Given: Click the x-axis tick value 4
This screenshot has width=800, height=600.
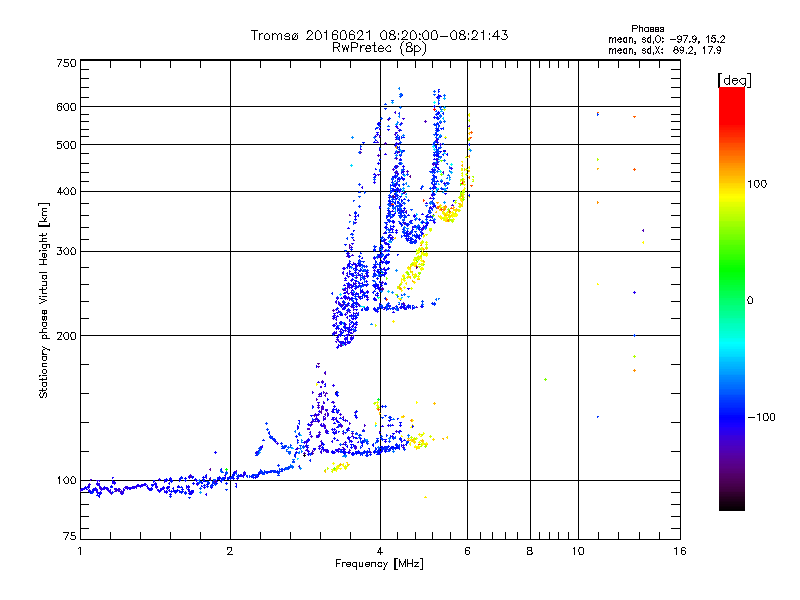Looking at the screenshot, I should 380,551.
